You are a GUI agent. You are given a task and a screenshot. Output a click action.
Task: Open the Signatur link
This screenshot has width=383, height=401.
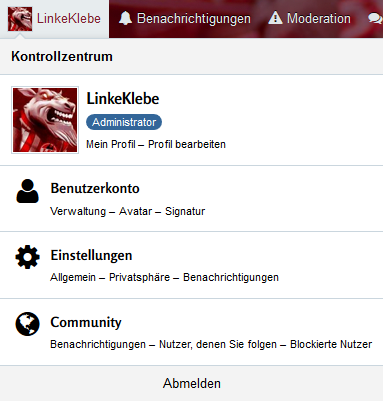(185, 211)
